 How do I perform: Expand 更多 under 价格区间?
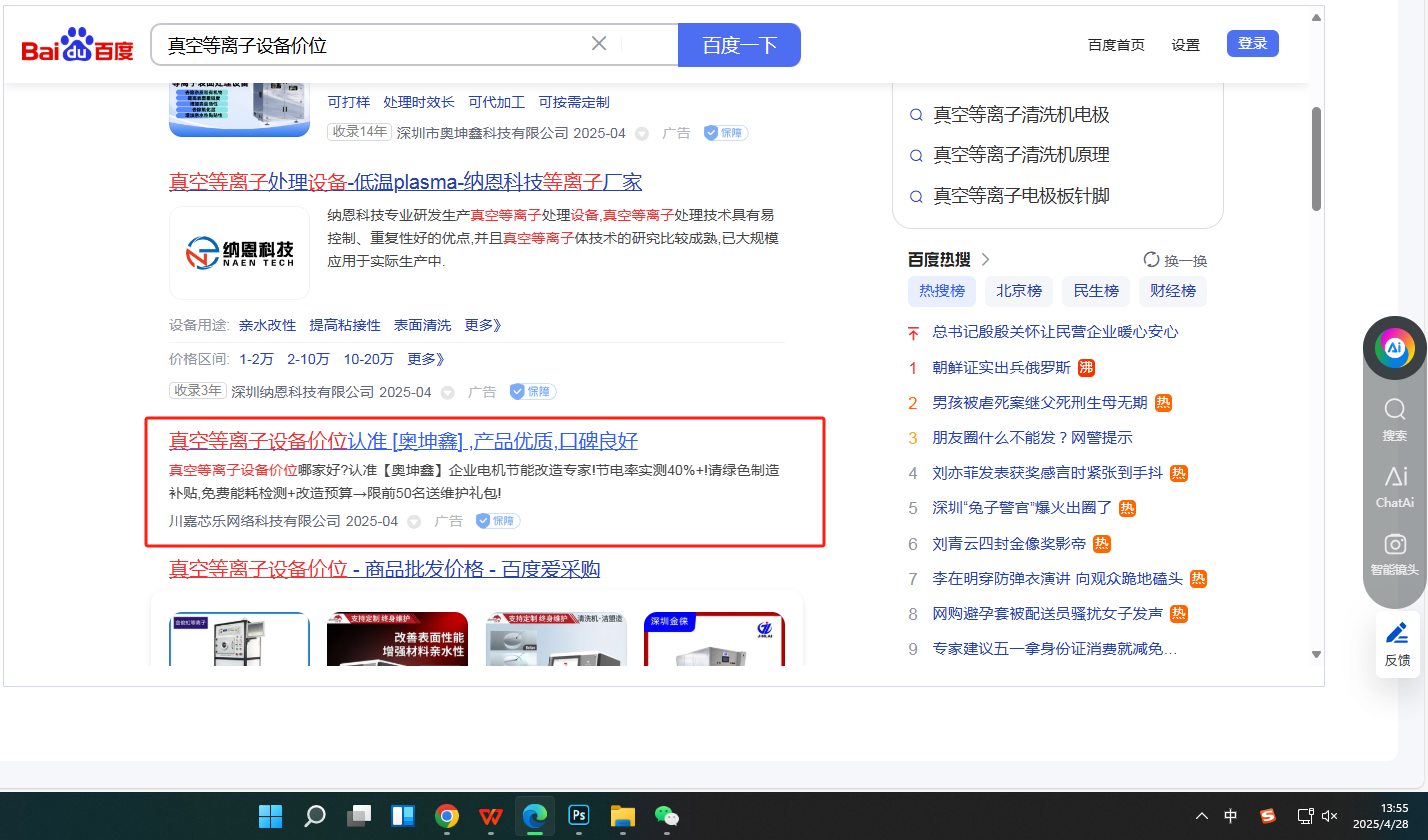[x=426, y=359]
